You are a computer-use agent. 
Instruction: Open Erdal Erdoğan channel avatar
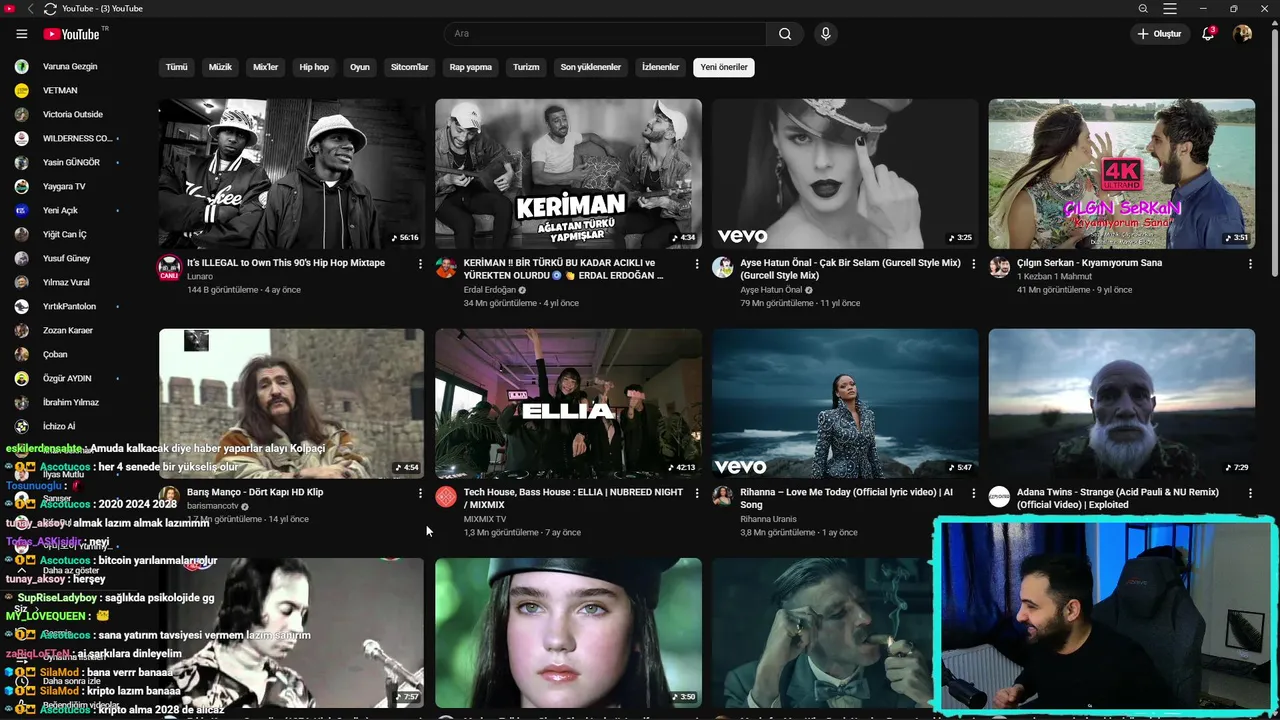tap(446, 267)
